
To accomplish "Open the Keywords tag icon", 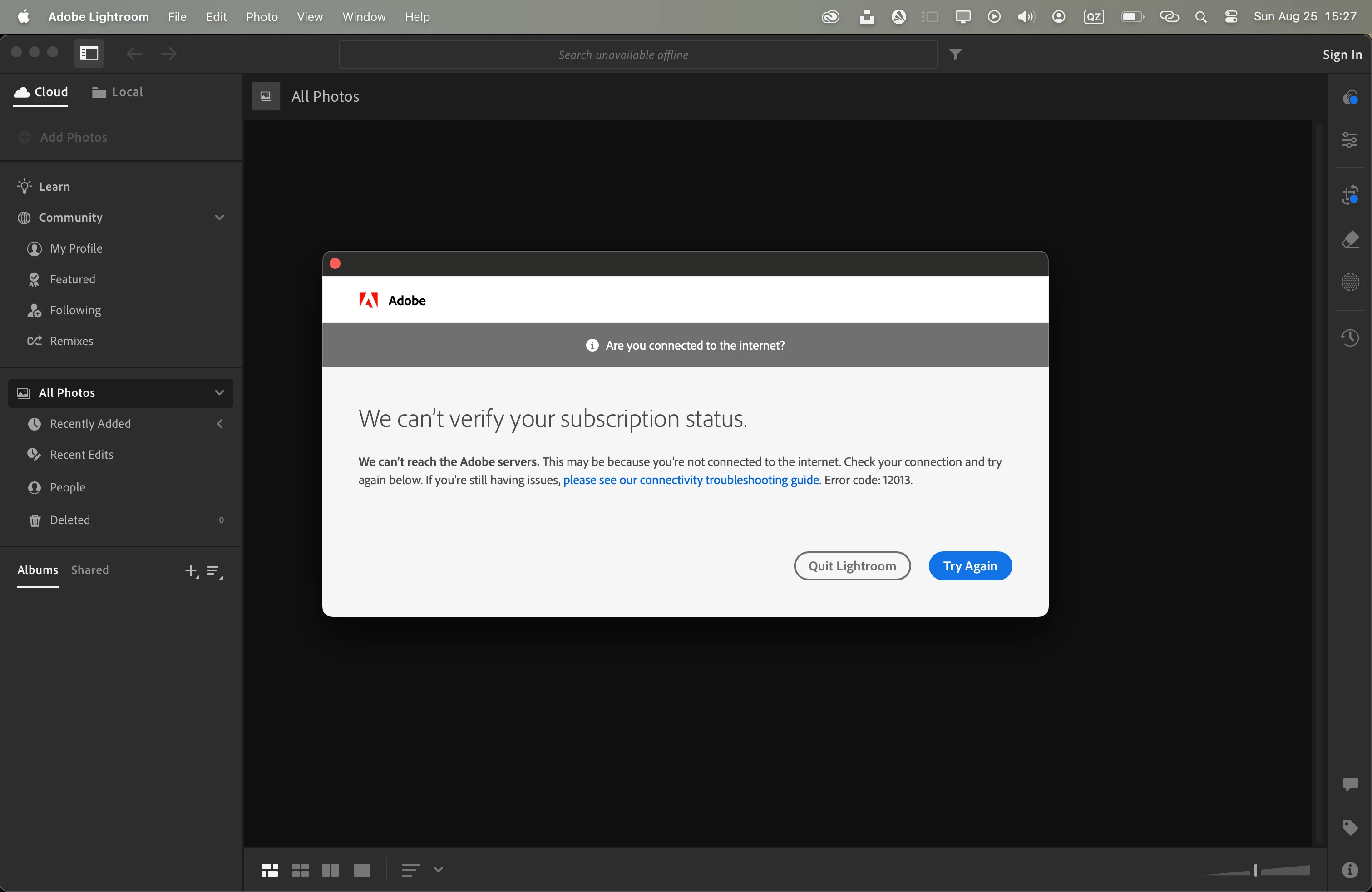I will [x=1349, y=828].
